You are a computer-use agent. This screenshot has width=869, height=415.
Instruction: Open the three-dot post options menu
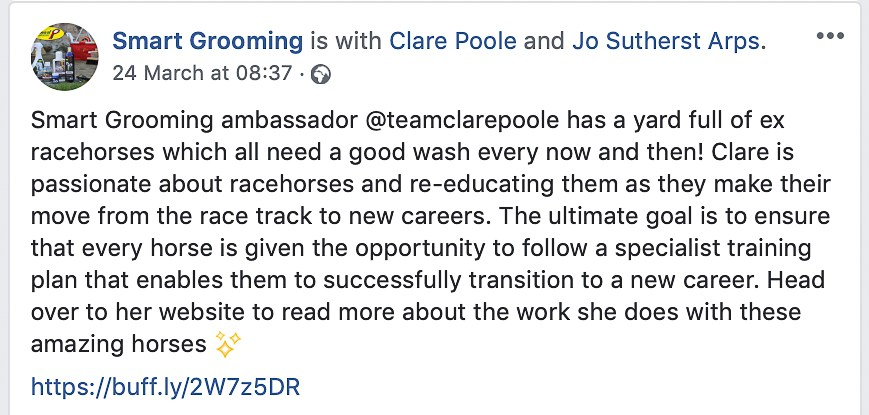tap(831, 36)
